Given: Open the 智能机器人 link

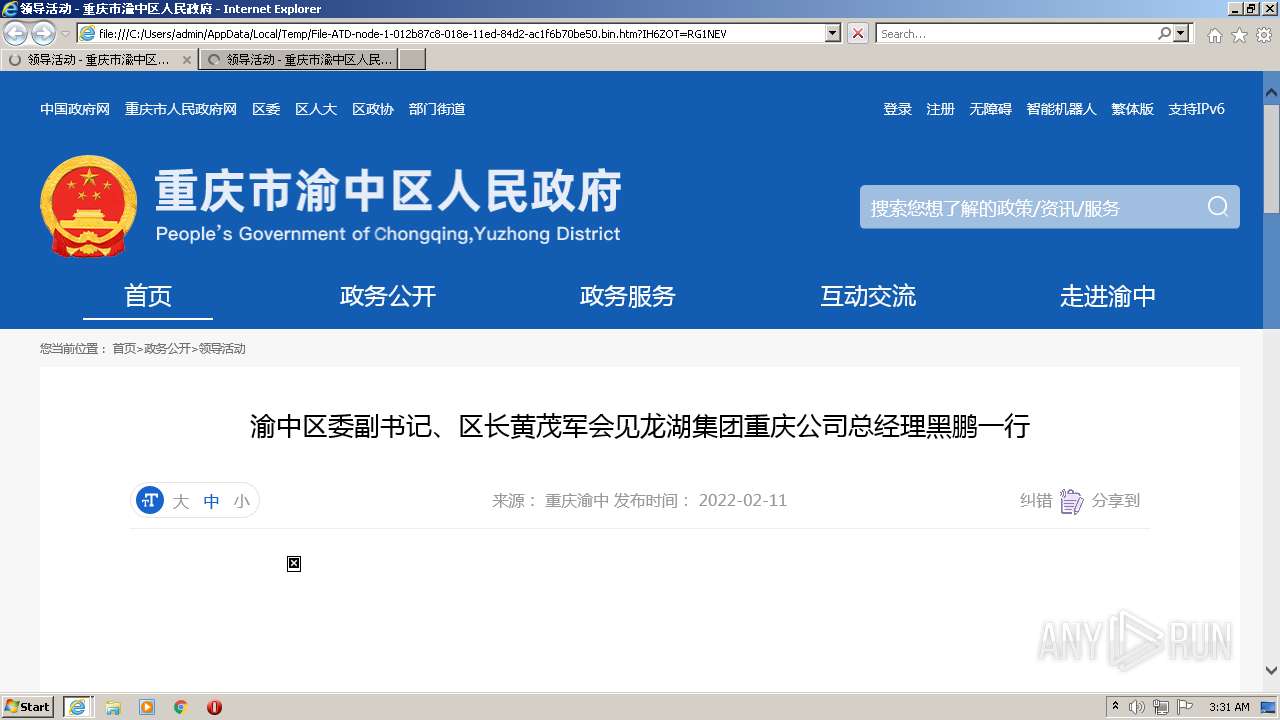Looking at the screenshot, I should point(1061,109).
